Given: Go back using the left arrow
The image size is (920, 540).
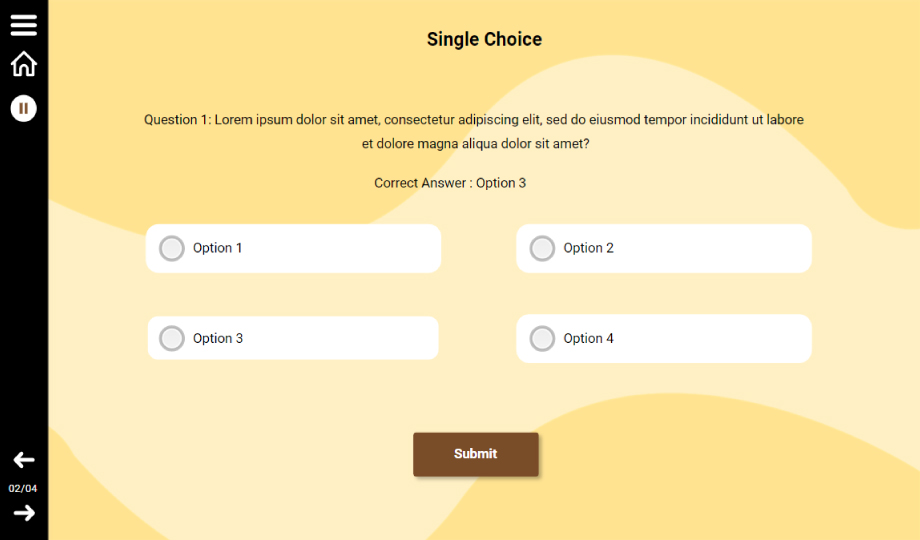Looking at the screenshot, I should tap(24, 460).
